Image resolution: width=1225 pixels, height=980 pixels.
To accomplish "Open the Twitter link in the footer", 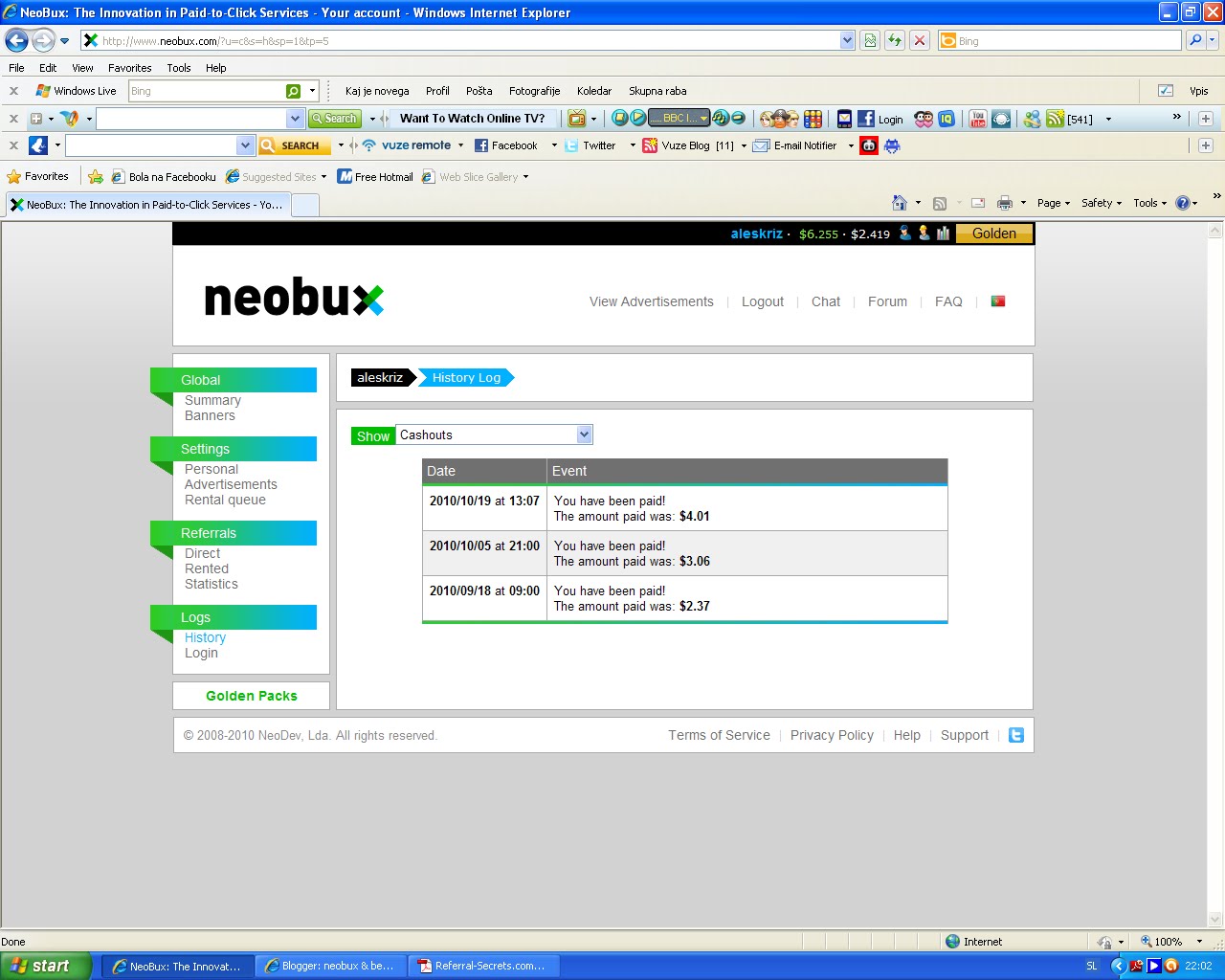I will point(1015,735).
